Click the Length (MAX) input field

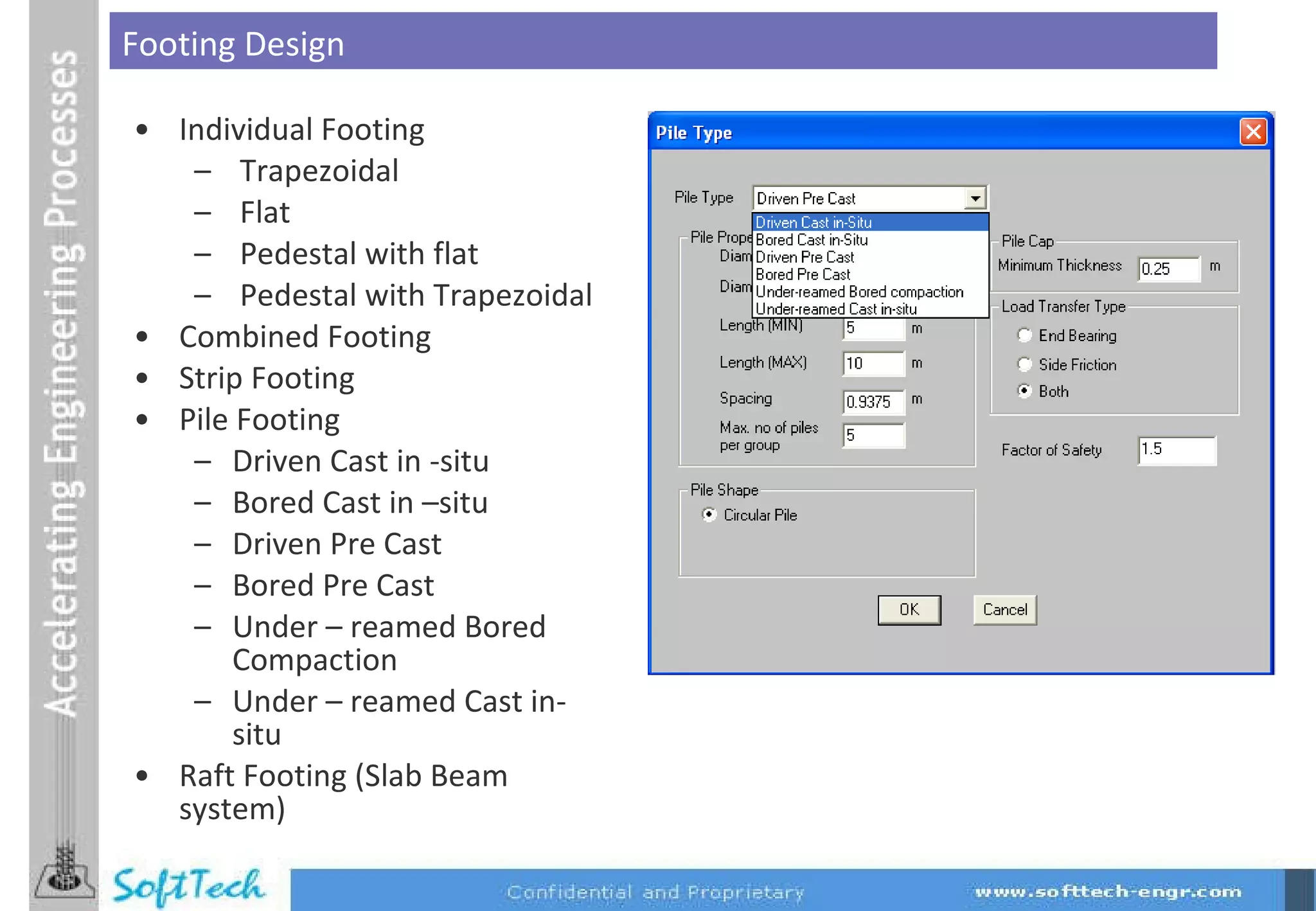[873, 364]
